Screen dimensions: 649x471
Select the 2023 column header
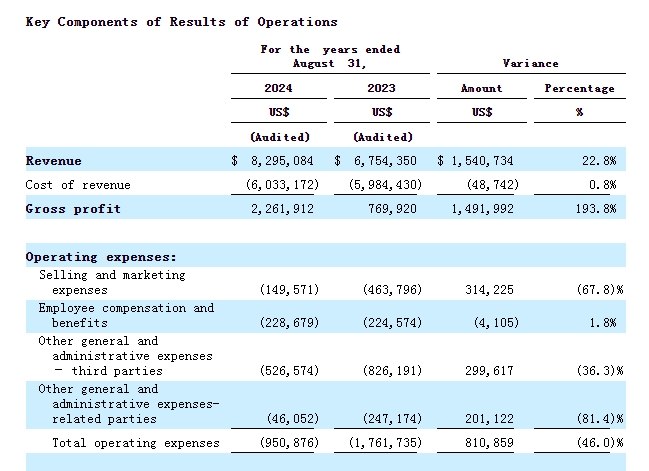tap(382, 88)
